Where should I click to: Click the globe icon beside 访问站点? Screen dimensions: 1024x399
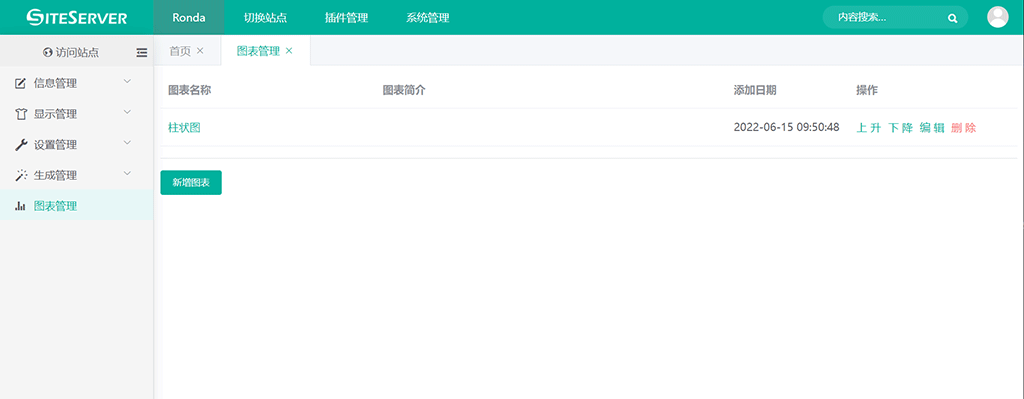(47, 52)
